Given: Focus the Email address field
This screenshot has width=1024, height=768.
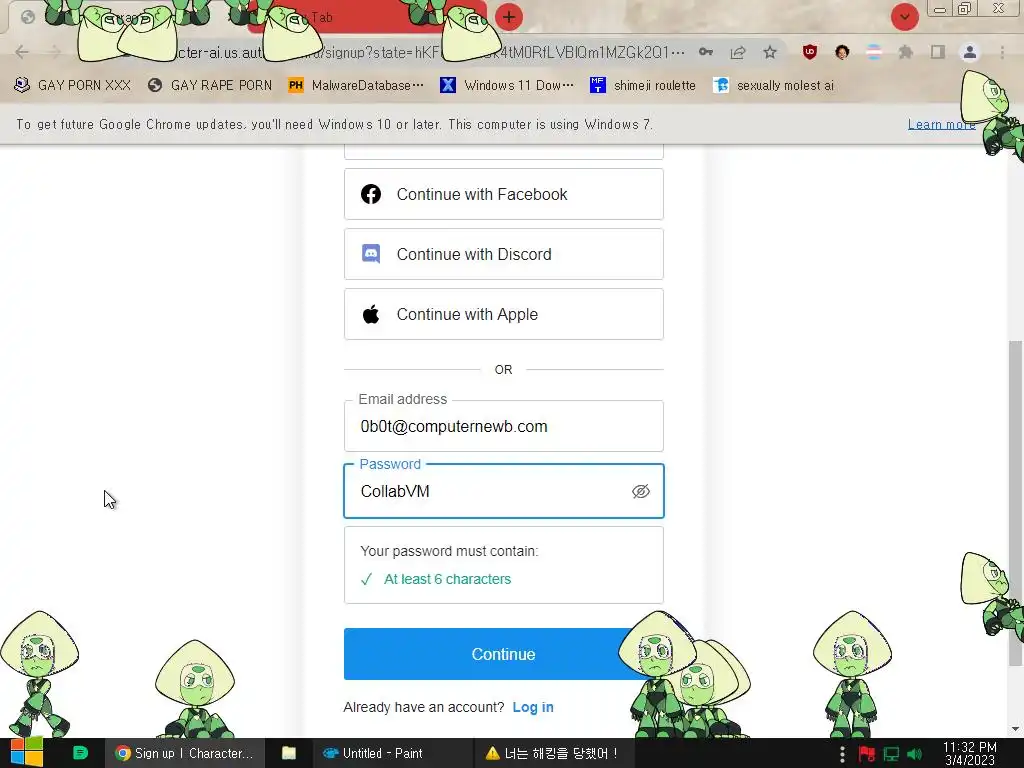Looking at the screenshot, I should 504,426.
